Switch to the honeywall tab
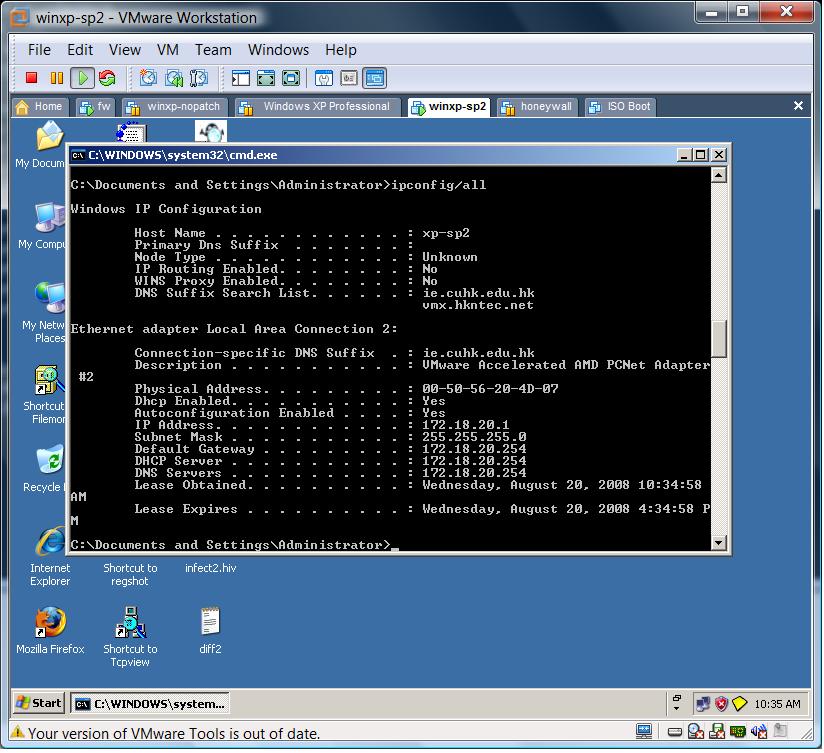The image size is (824, 753). tap(538, 107)
